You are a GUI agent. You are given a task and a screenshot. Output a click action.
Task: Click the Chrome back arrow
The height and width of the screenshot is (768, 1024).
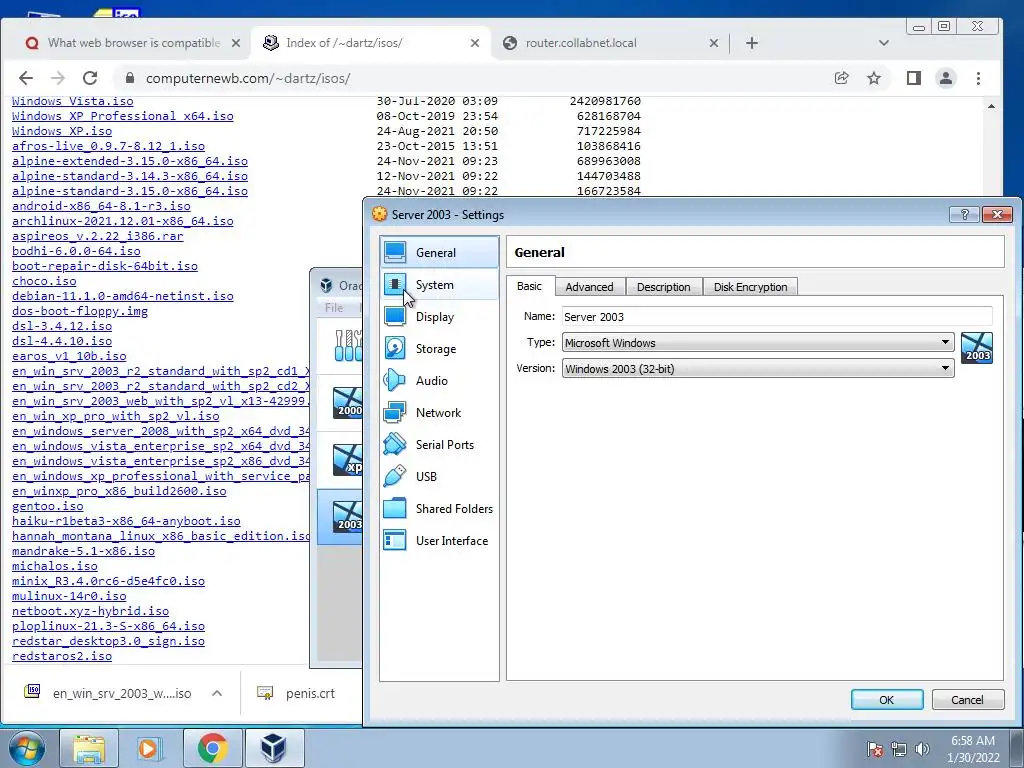pos(25,78)
